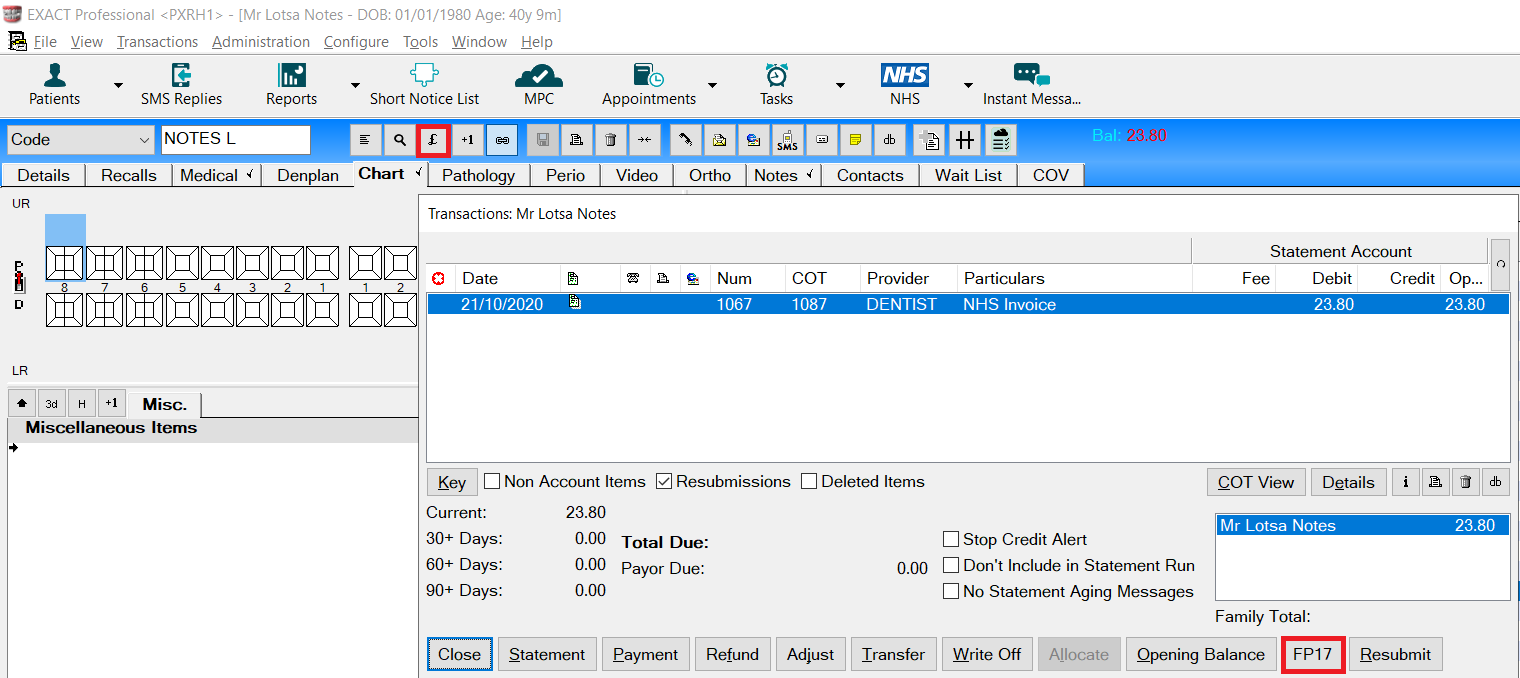Open the Tasks alarm clock icon
Screen dimensions: 1520x678
776,84
